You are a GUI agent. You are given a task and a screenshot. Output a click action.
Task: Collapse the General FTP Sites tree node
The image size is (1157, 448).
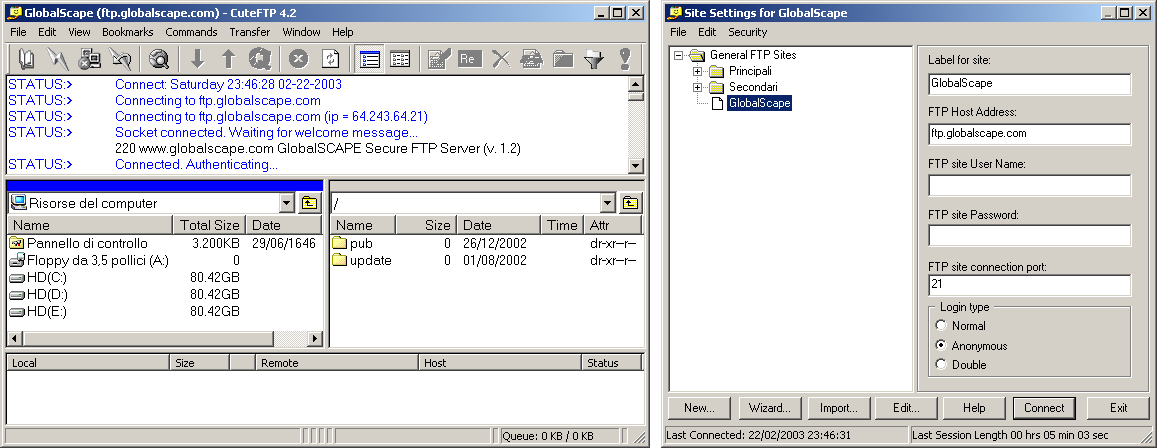pos(679,55)
